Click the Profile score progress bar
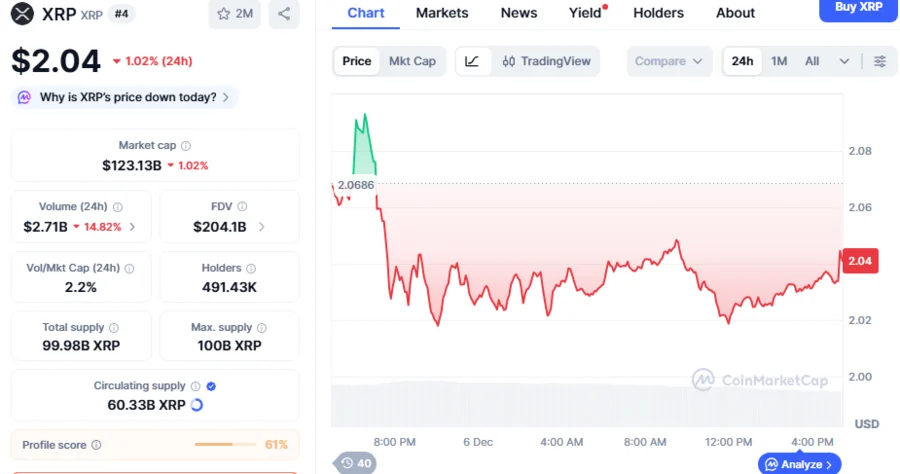This screenshot has height=474, width=900. coord(227,445)
